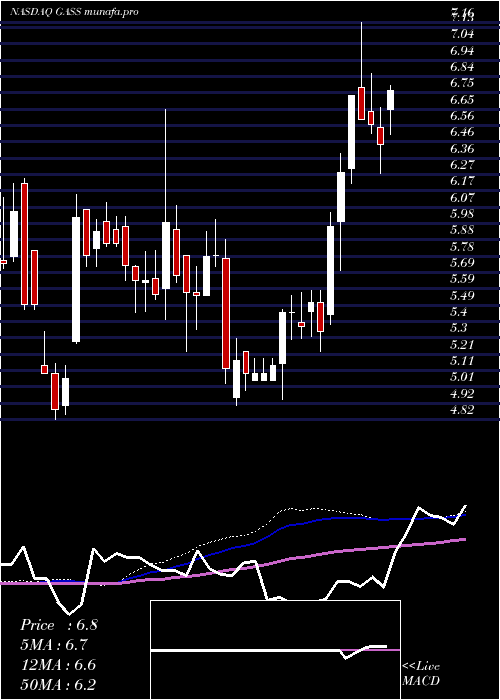Viewport: 500px width, 700px height.
Task: Click the 6.94 price axis label
Action: click(462, 50)
